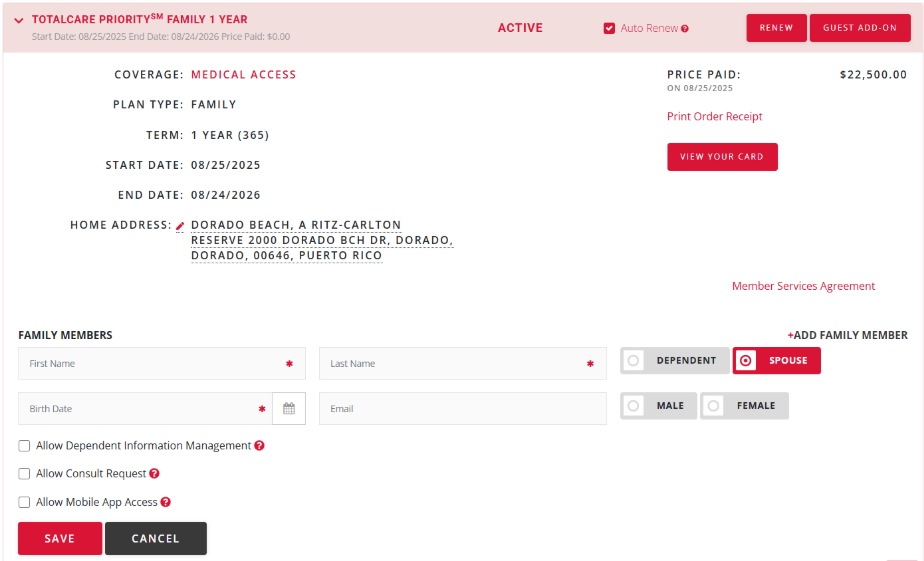The height and width of the screenshot is (561, 924).
Task: Choose the Female gender option
Action: (714, 405)
